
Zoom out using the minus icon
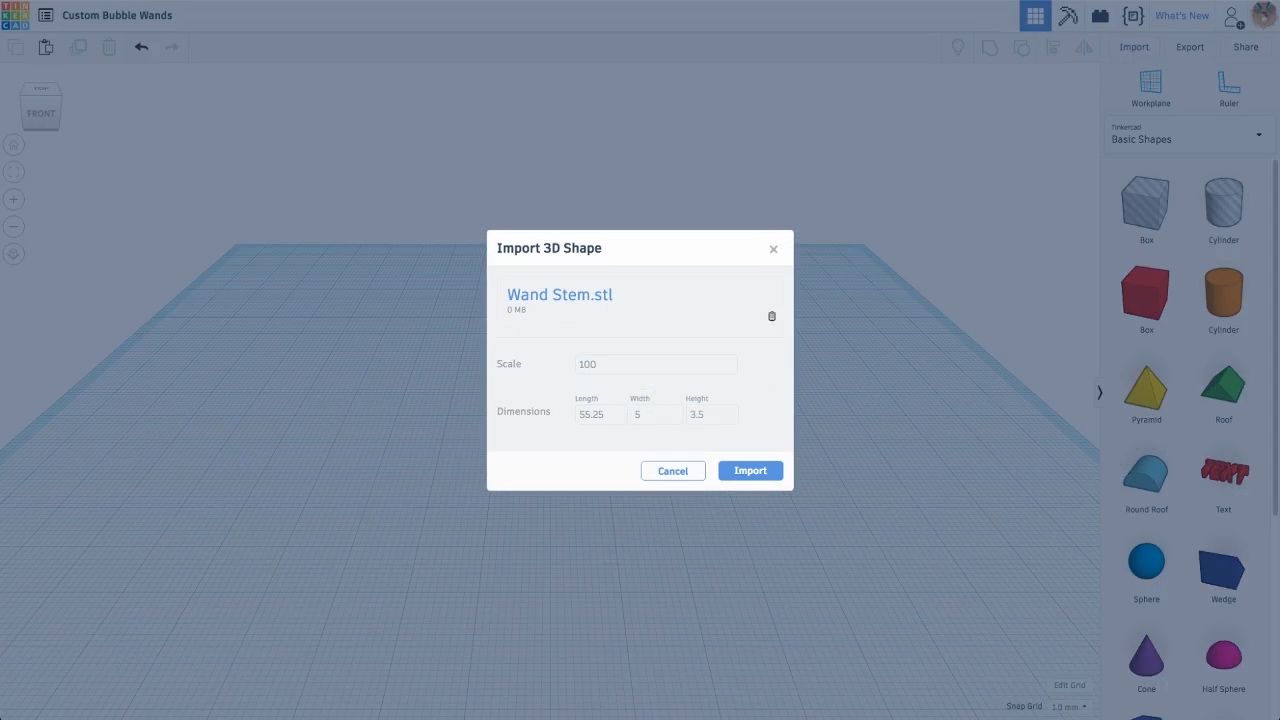pos(14,227)
